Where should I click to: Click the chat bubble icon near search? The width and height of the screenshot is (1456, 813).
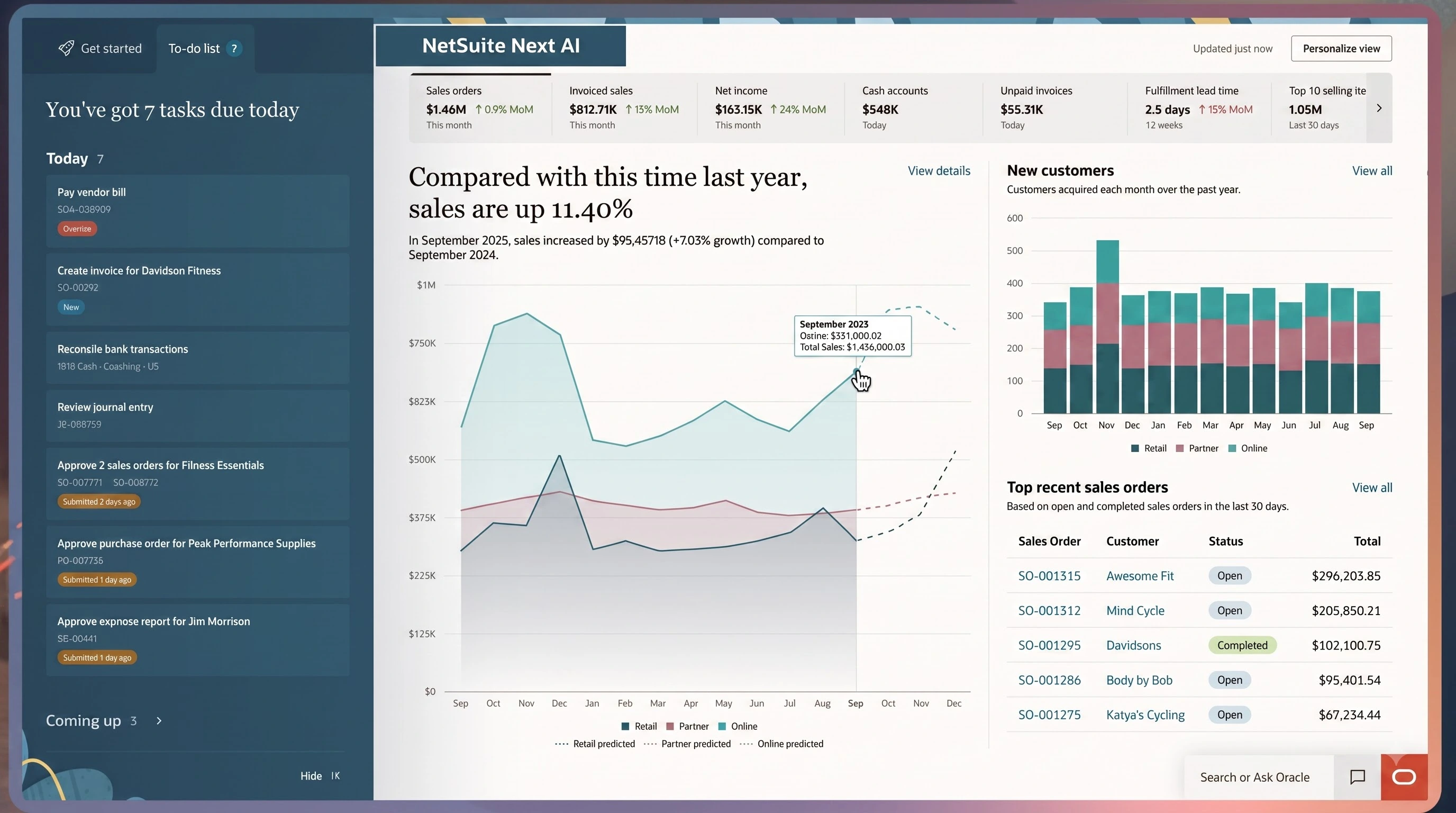(1357, 777)
